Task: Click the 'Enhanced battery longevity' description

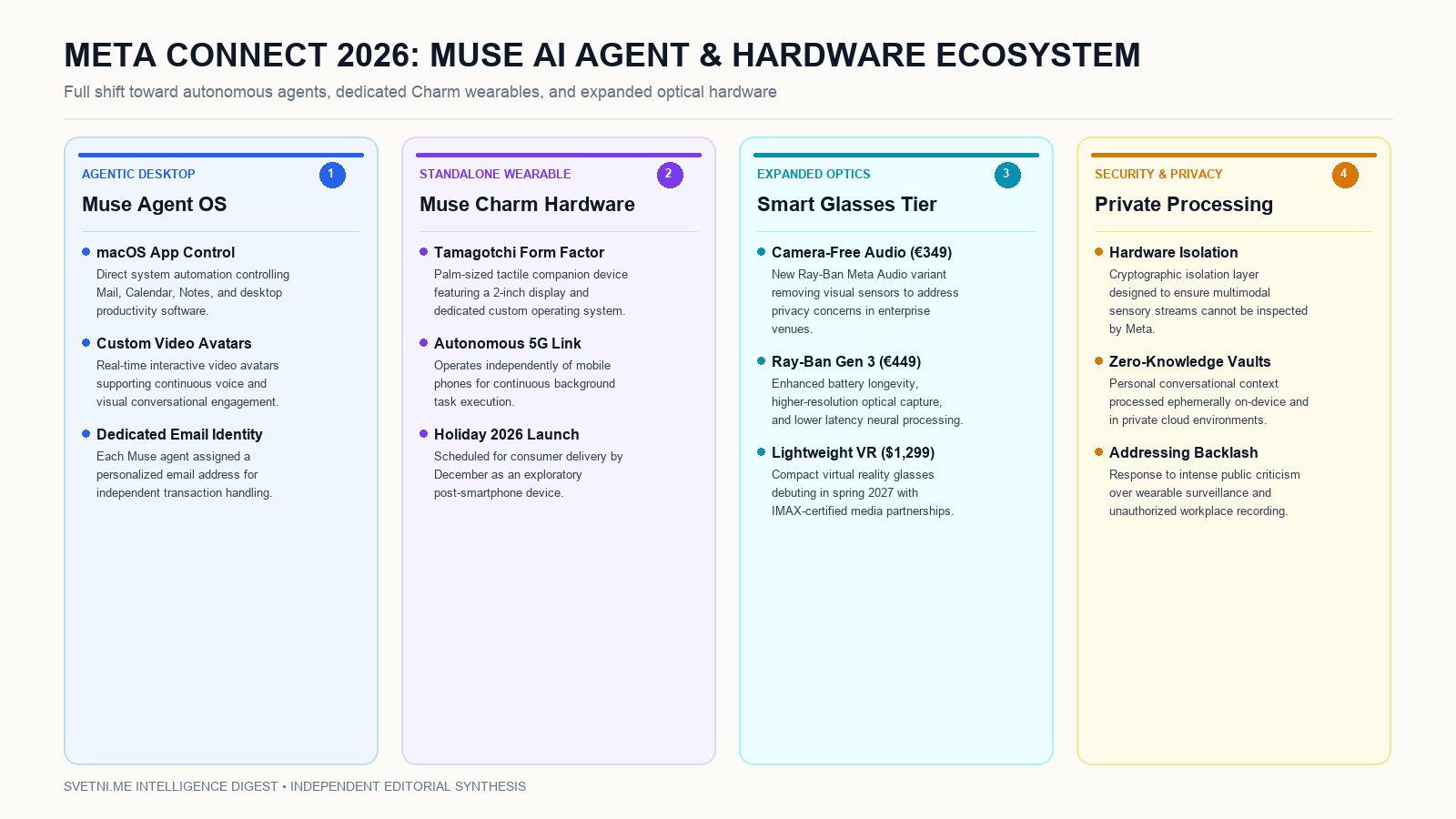Action: tap(867, 401)
